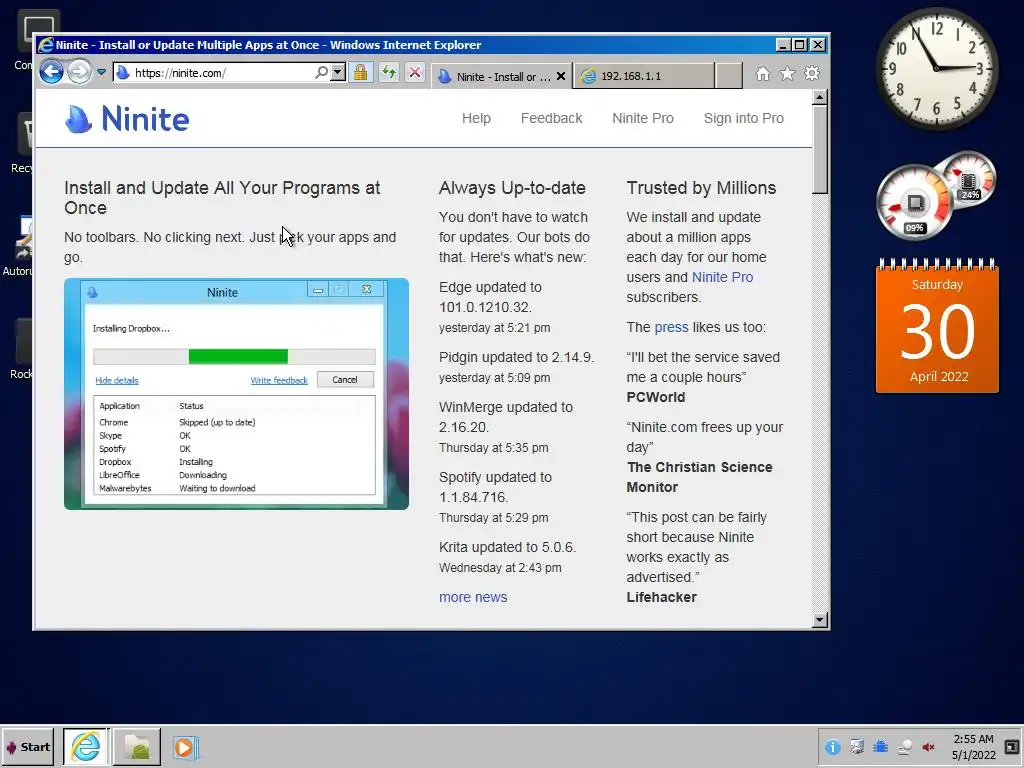
Task: Close the Ninite tab
Action: coord(561,76)
